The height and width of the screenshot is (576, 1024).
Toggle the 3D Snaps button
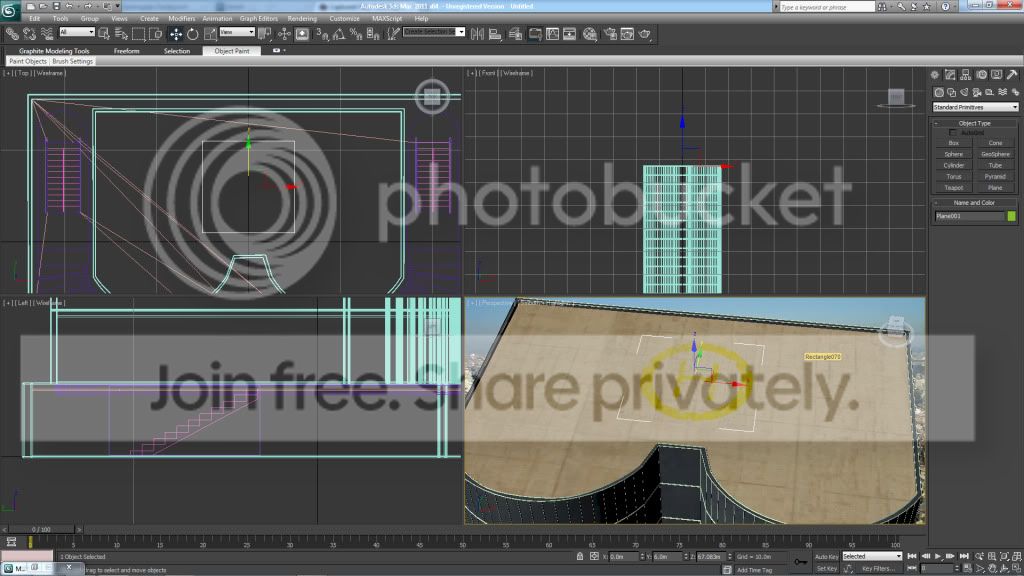point(322,34)
